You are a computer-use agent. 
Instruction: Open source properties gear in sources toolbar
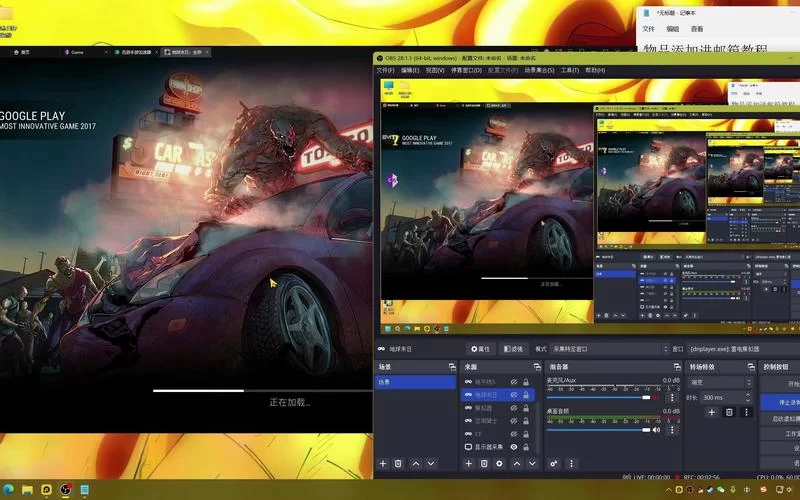499,463
